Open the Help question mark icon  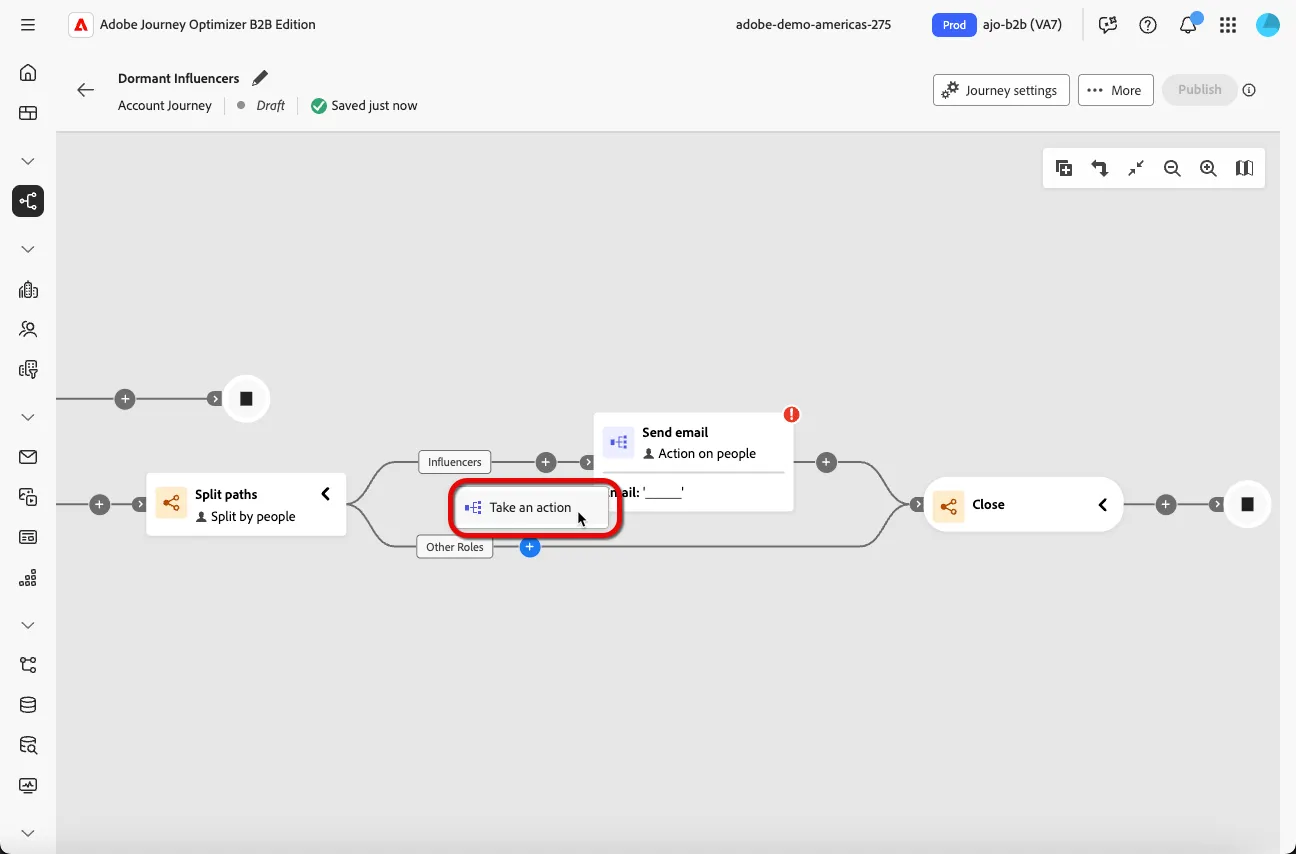tap(1148, 25)
